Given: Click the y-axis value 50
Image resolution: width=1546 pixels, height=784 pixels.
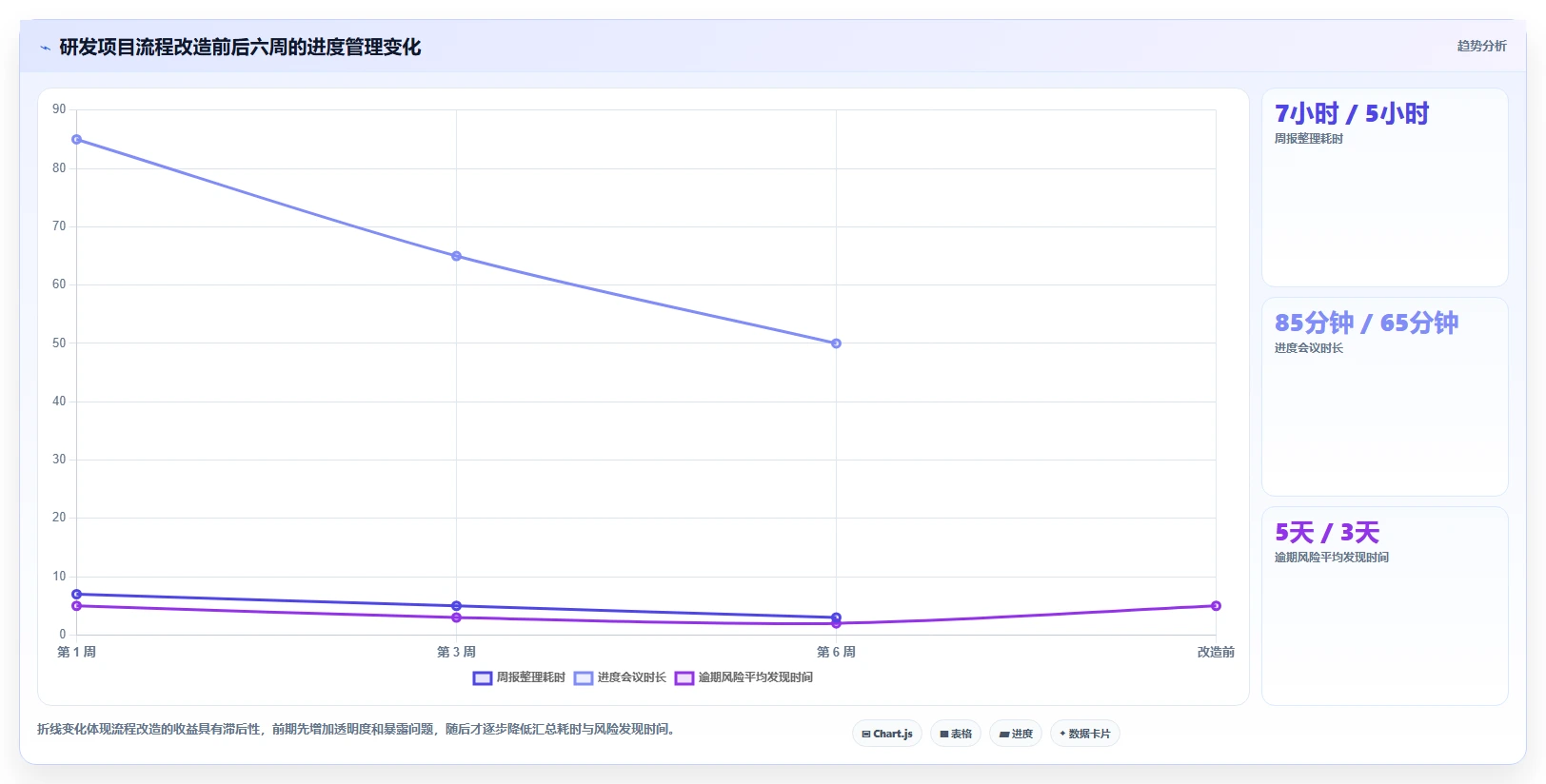Looking at the screenshot, I should (x=59, y=343).
